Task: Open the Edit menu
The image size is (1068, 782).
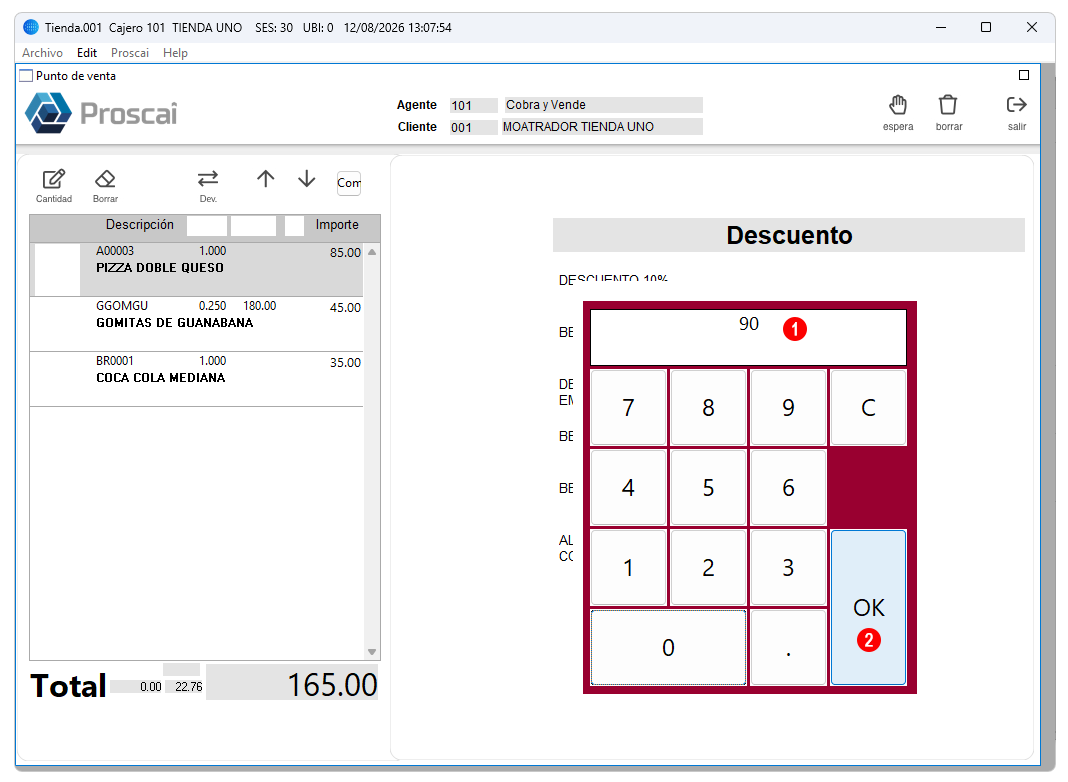Action: click(87, 52)
